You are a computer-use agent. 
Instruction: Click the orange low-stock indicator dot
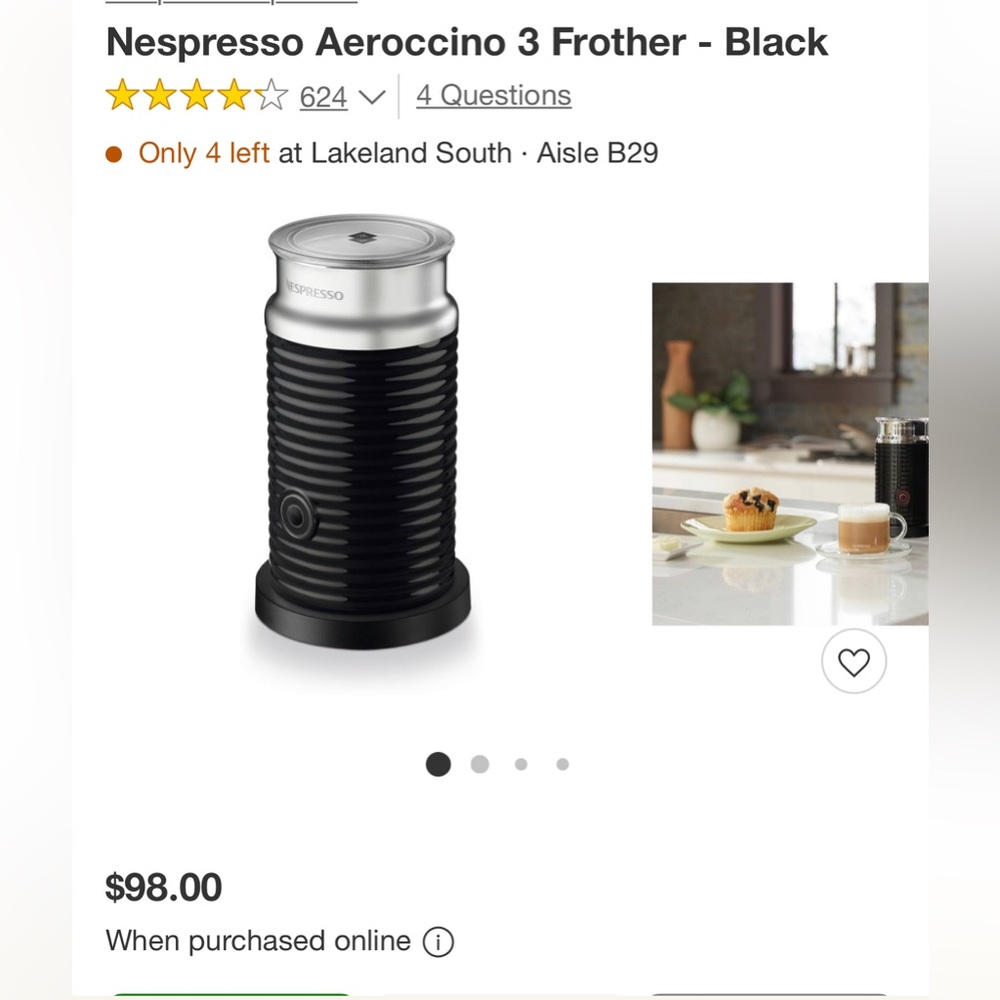point(113,154)
